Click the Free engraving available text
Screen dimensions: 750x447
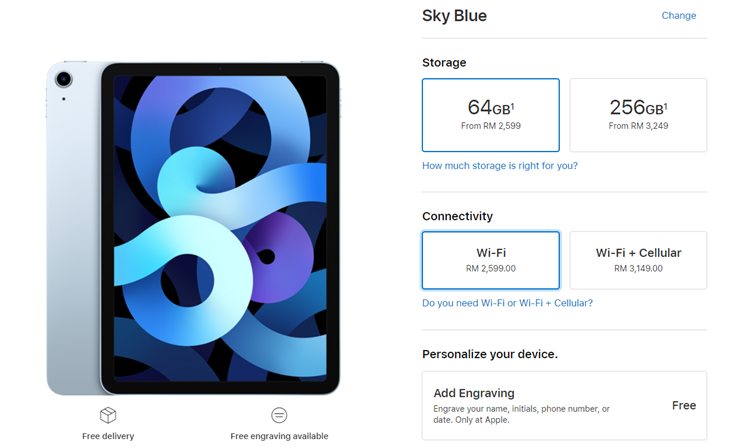click(279, 436)
